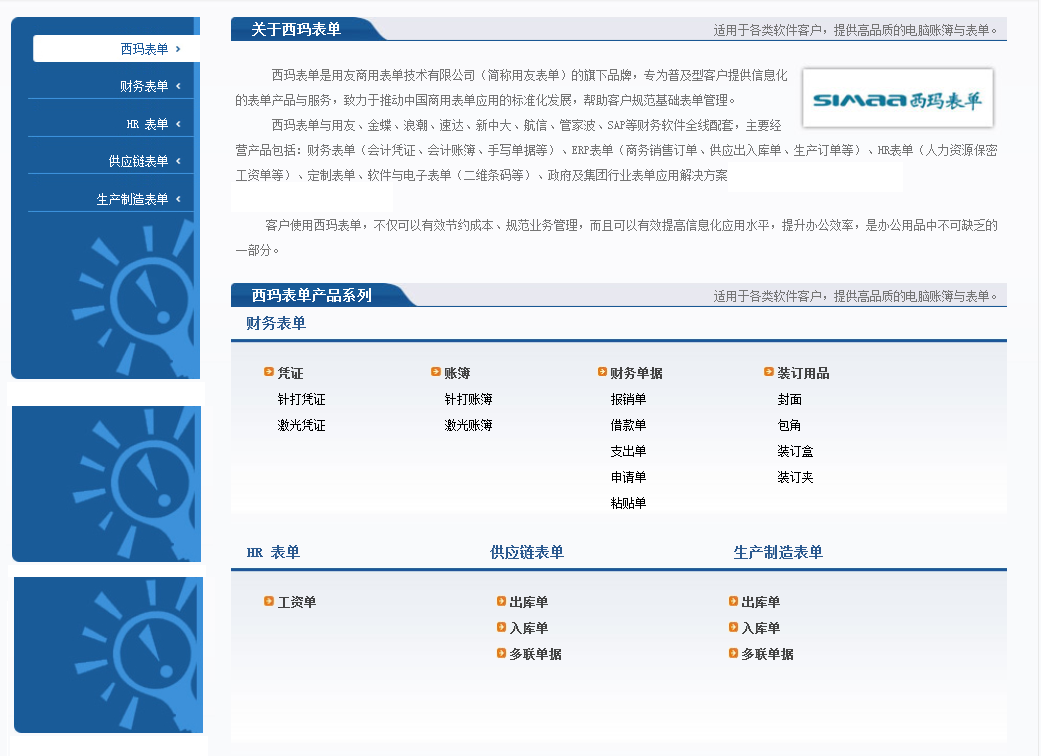This screenshot has height=756, width=1041.
Task: Select 西玛表单 in the sidebar menu
Action: (x=144, y=49)
